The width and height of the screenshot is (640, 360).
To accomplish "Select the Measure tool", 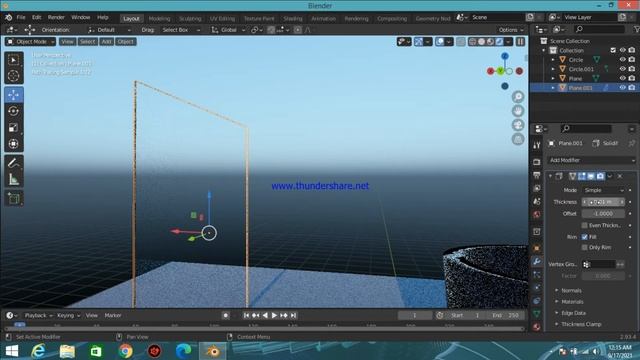I will pos(13,179).
